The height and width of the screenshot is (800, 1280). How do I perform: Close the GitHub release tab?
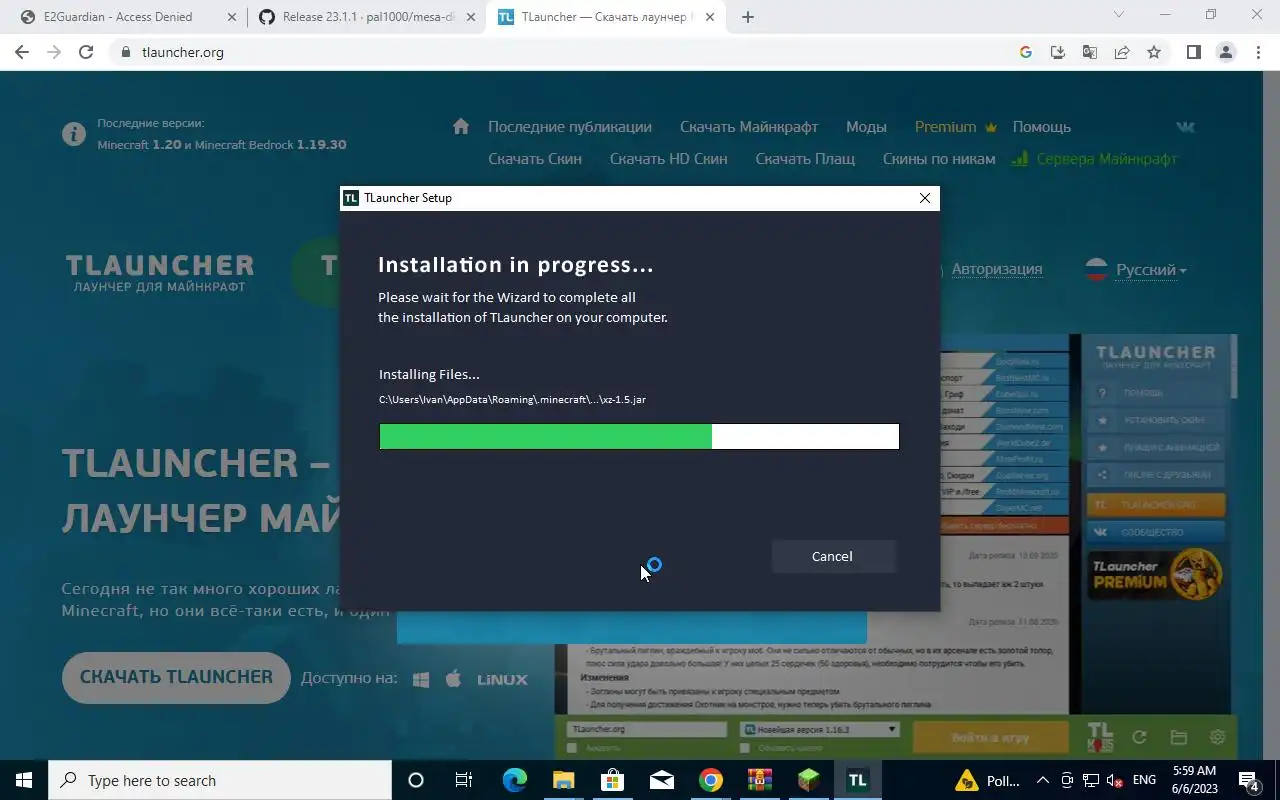(470, 17)
